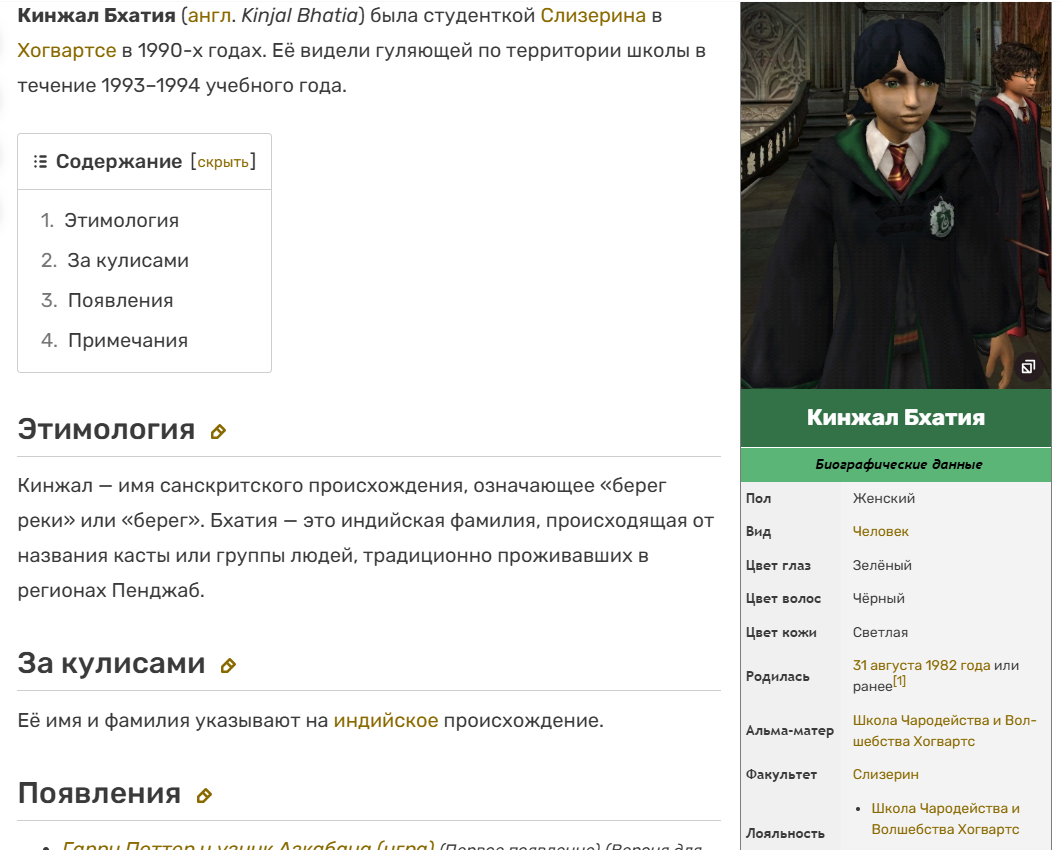Viewport: 1059px width, 850px height.
Task: Open the 31 августа 1982 года date link
Action: pos(921,665)
